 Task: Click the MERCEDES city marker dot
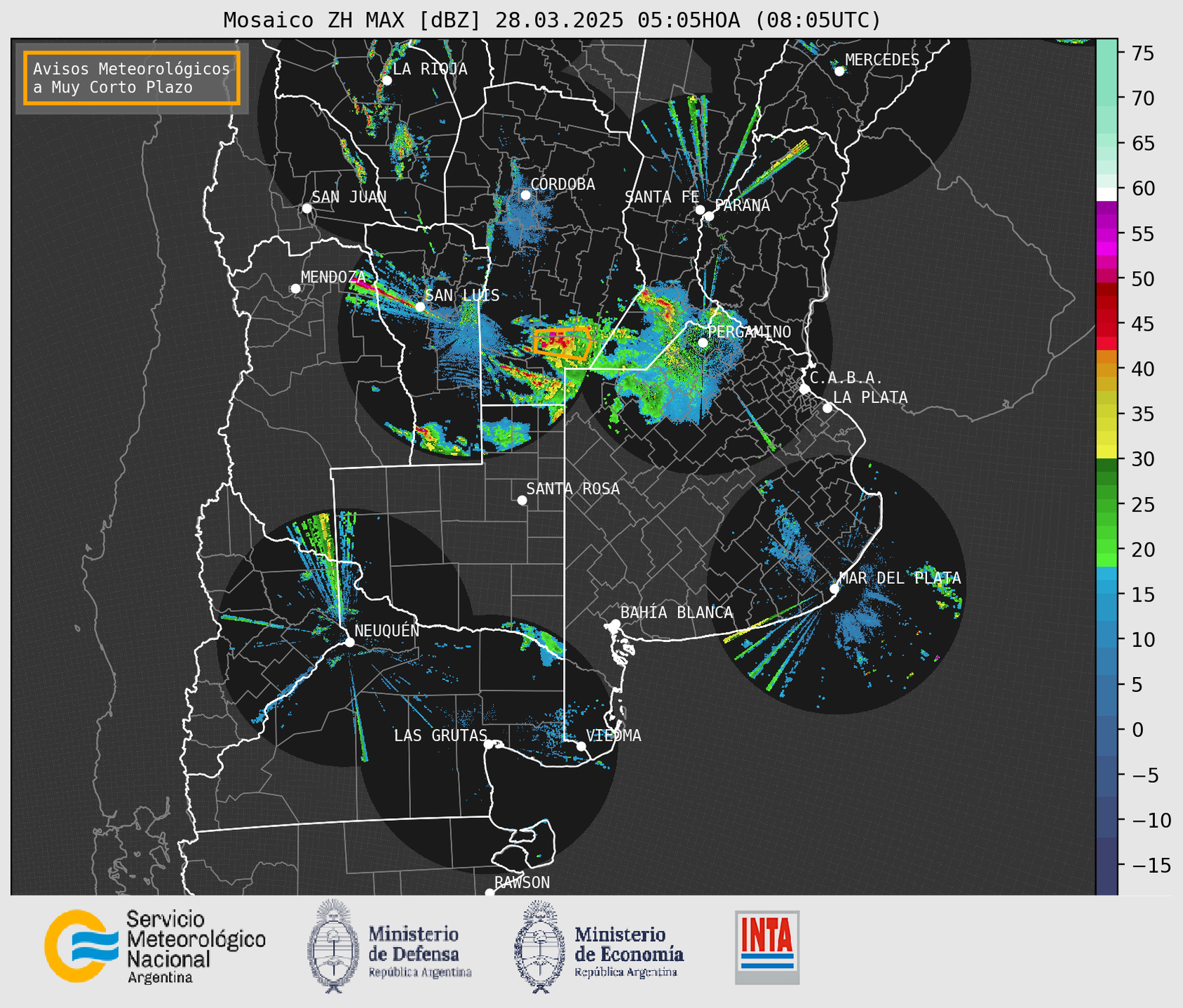pos(839,71)
